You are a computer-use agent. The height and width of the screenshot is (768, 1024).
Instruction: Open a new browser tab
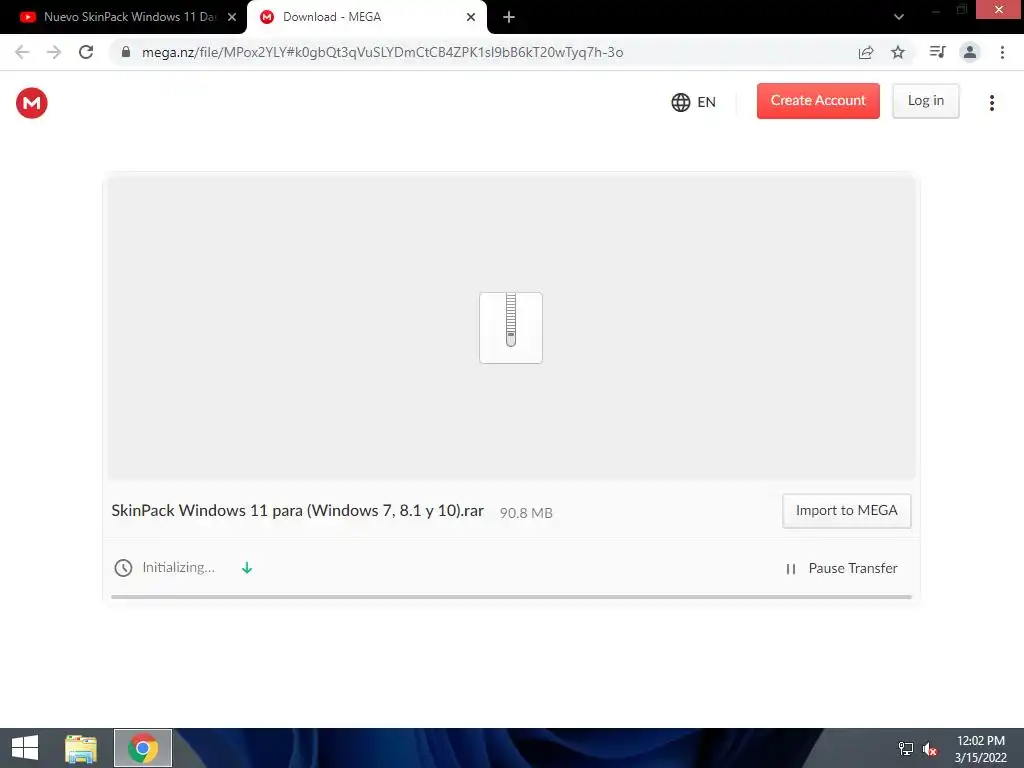click(x=509, y=17)
